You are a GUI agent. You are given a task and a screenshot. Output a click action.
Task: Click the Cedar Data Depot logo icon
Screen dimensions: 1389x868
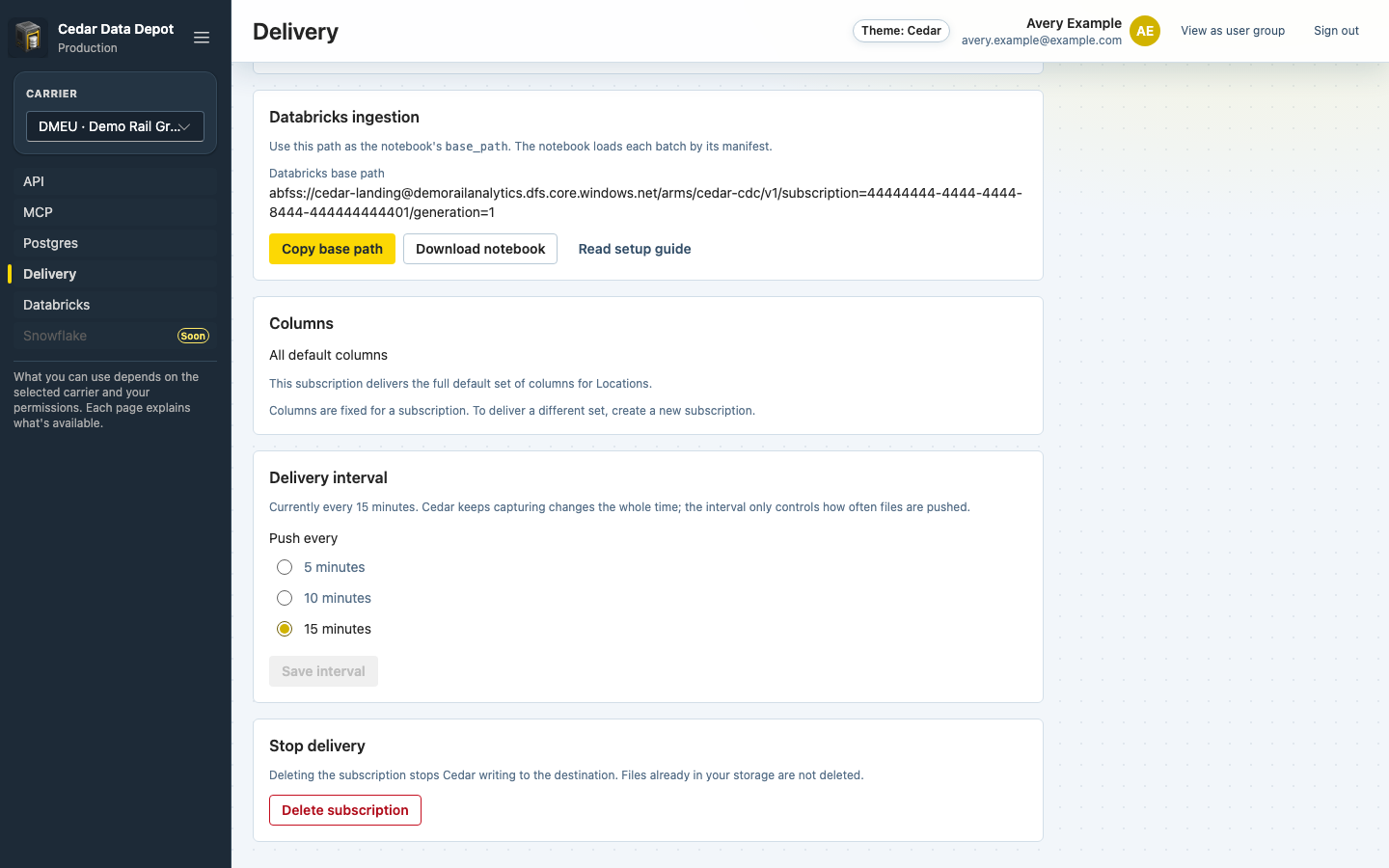tap(28, 38)
